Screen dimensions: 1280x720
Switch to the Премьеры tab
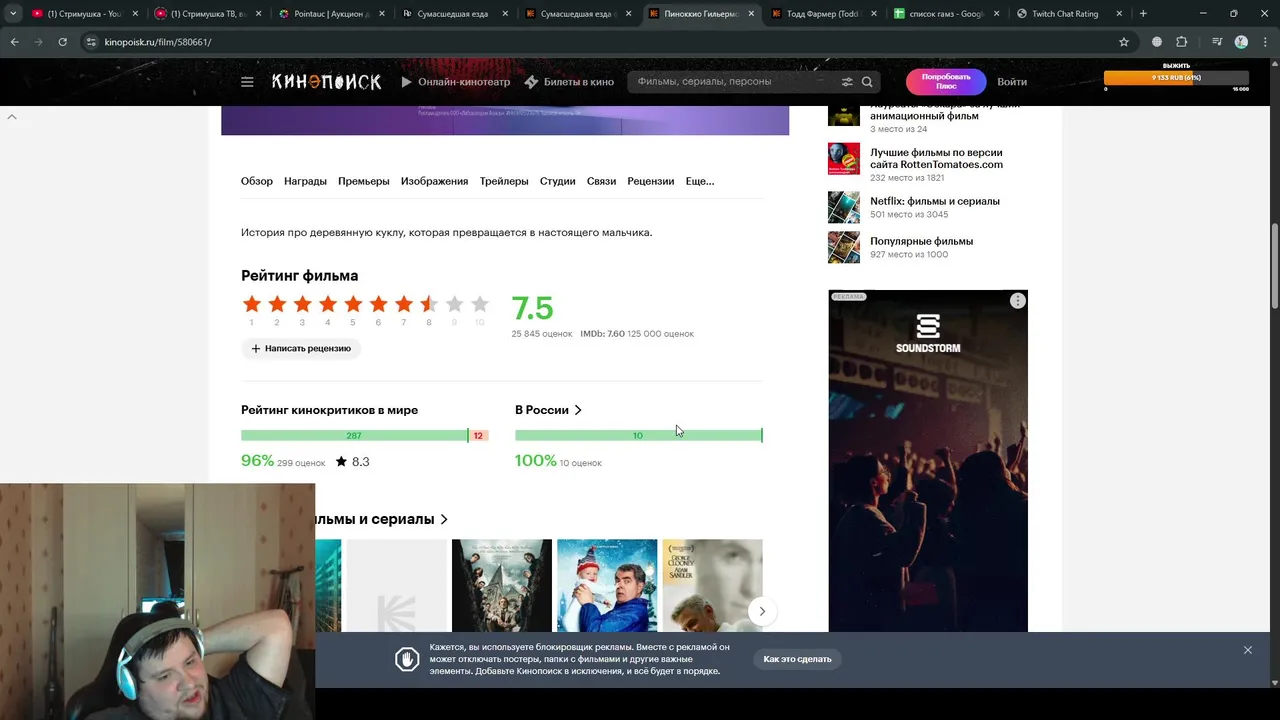coord(364,181)
